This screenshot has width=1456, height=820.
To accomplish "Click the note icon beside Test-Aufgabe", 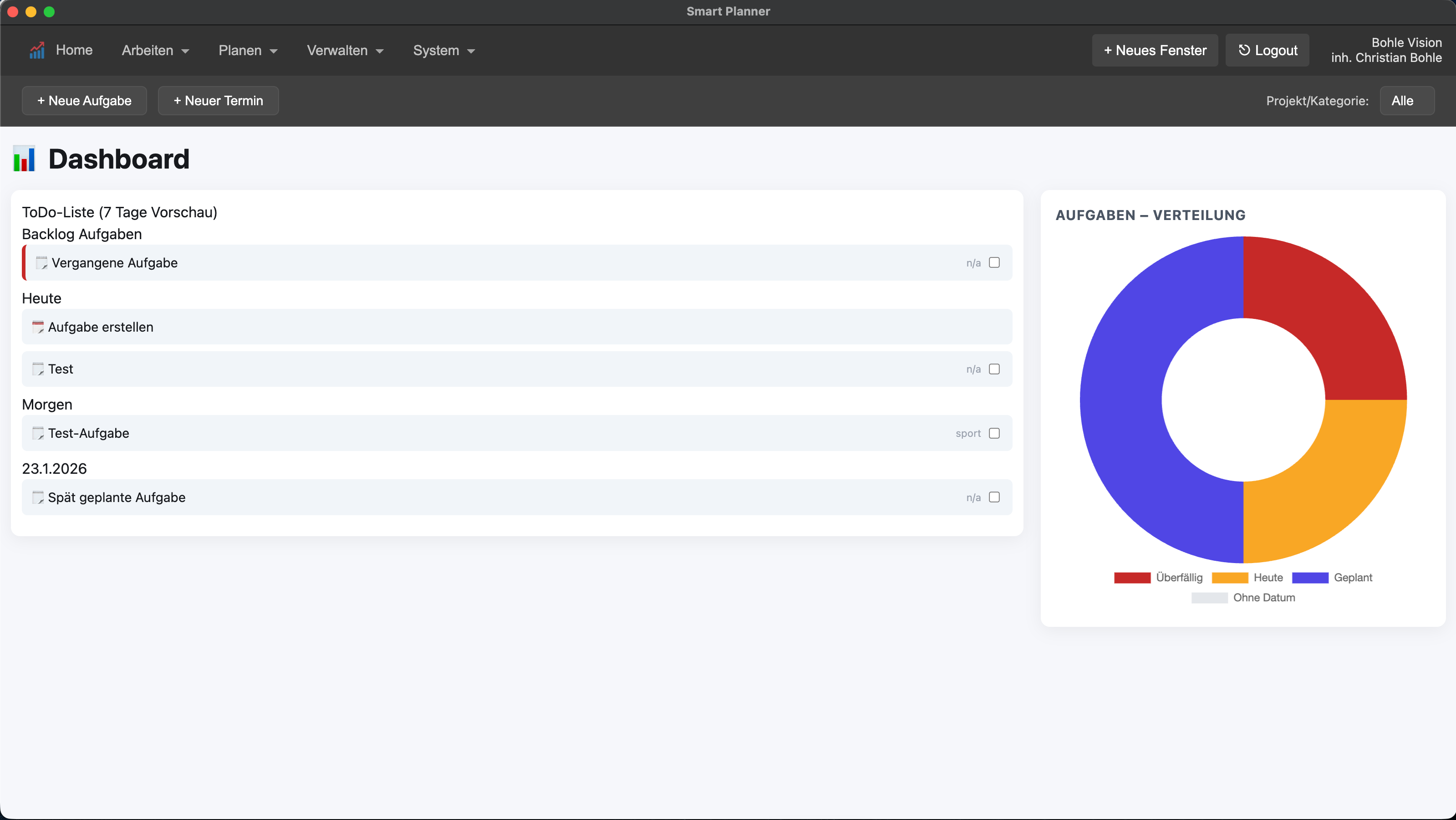I will 38,433.
